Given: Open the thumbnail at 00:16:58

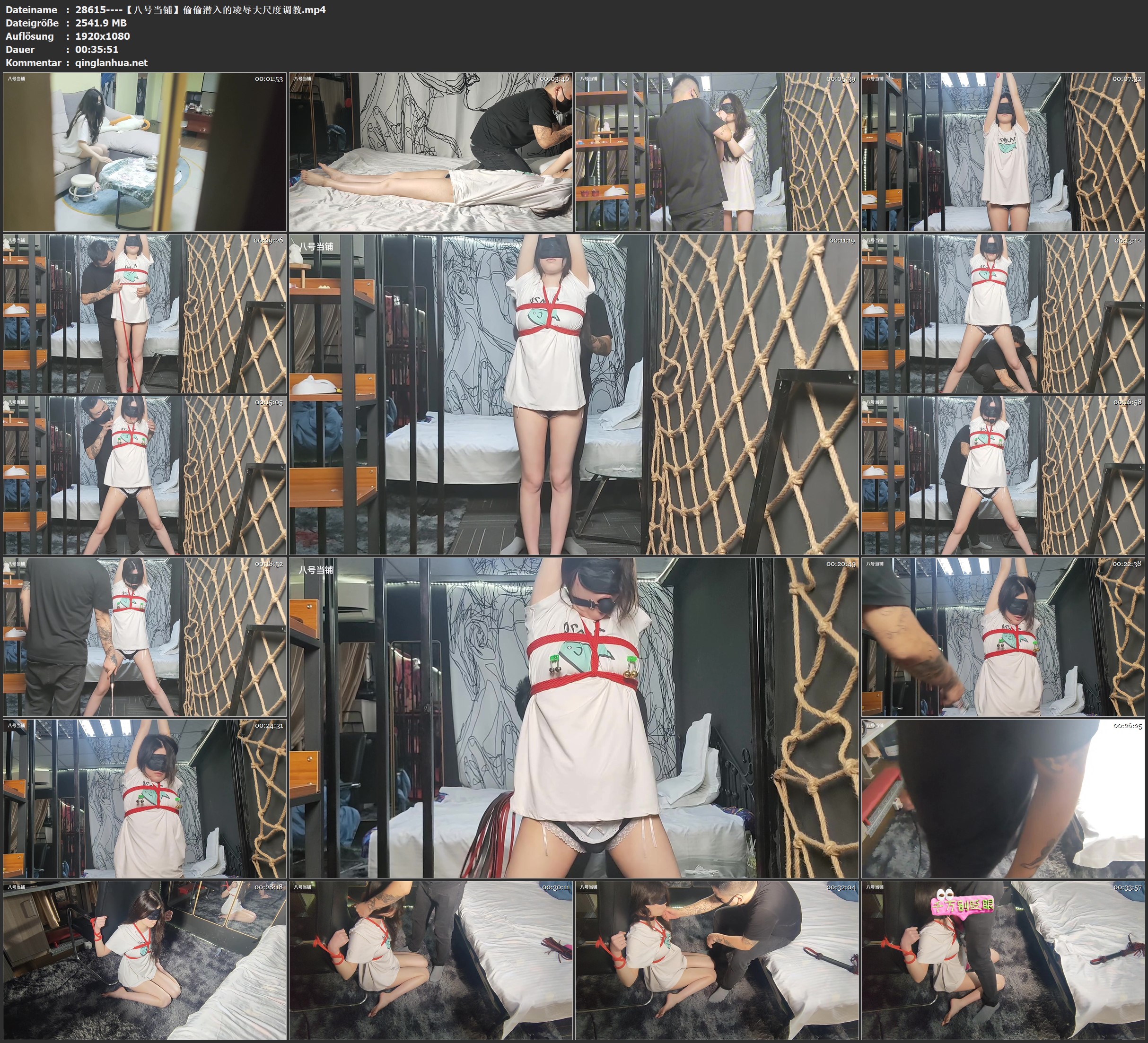Looking at the screenshot, I should click(x=1003, y=475).
